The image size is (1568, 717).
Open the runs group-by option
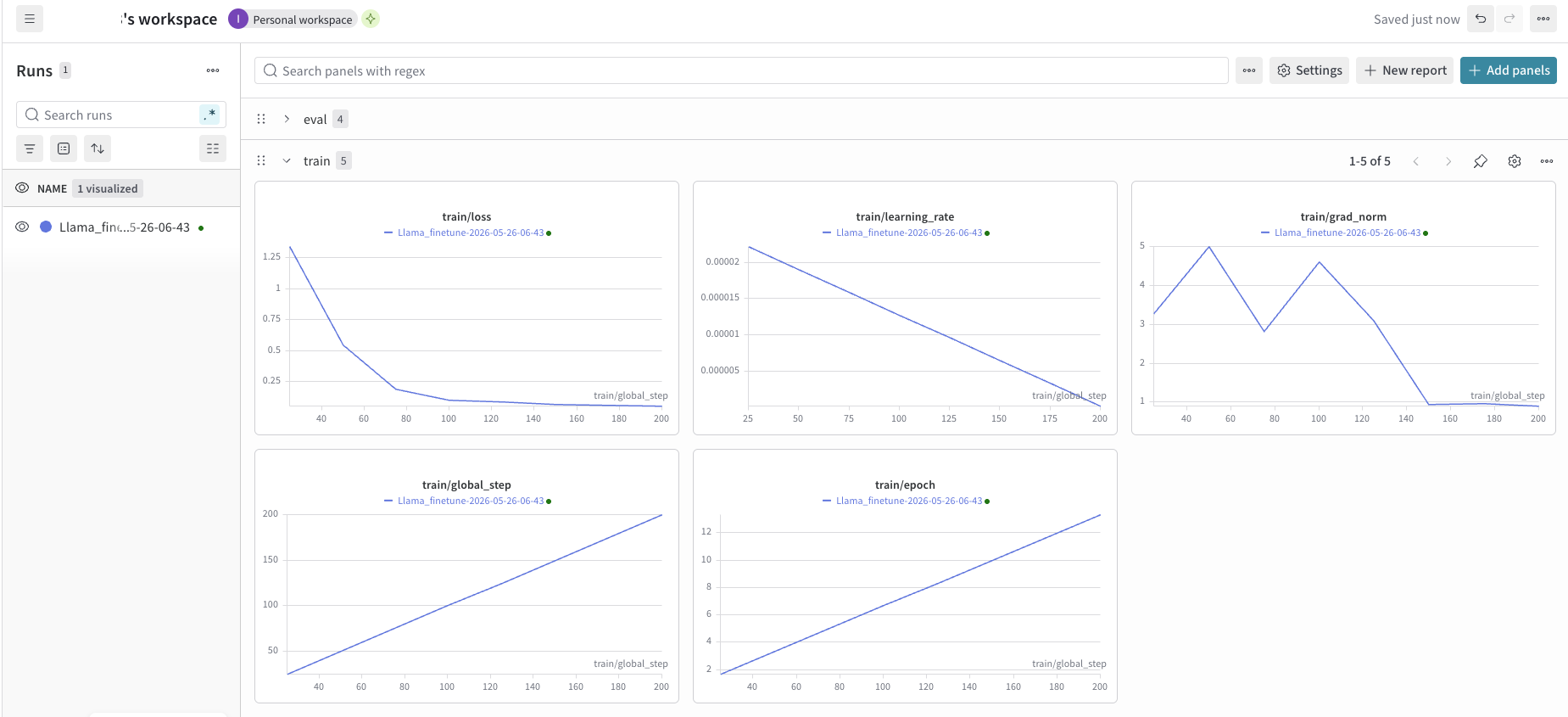tap(64, 148)
